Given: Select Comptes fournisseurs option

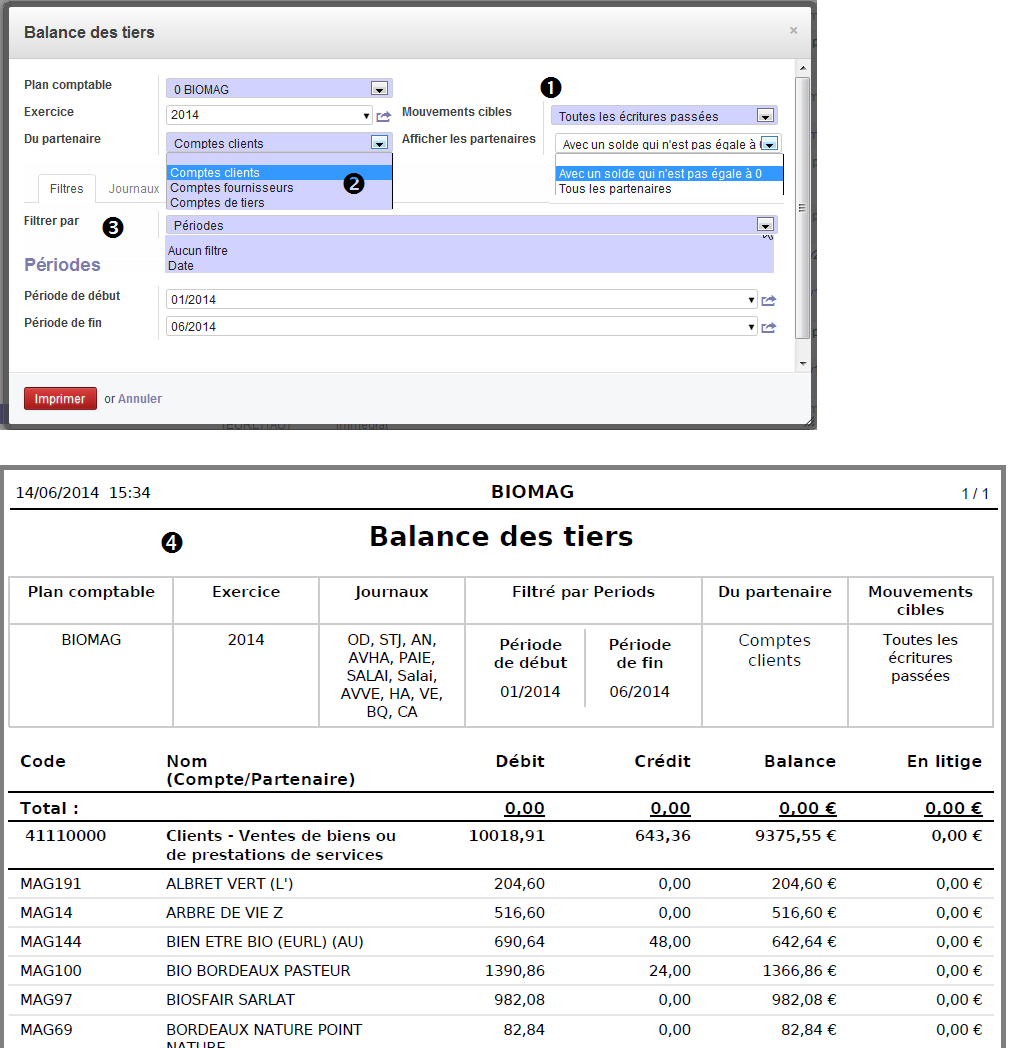Looking at the screenshot, I should 279,188.
